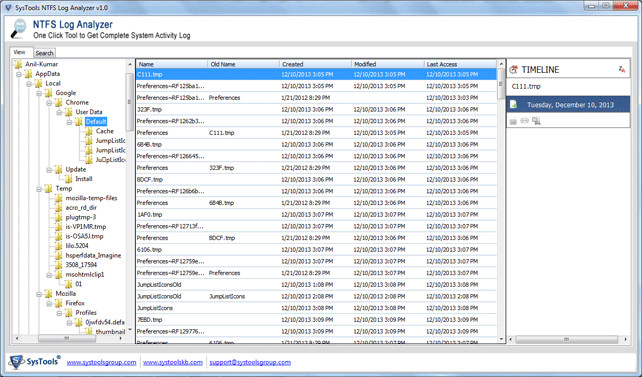642x377 pixels.
Task: Select the 323F.tmp file row
Action: click(x=316, y=109)
